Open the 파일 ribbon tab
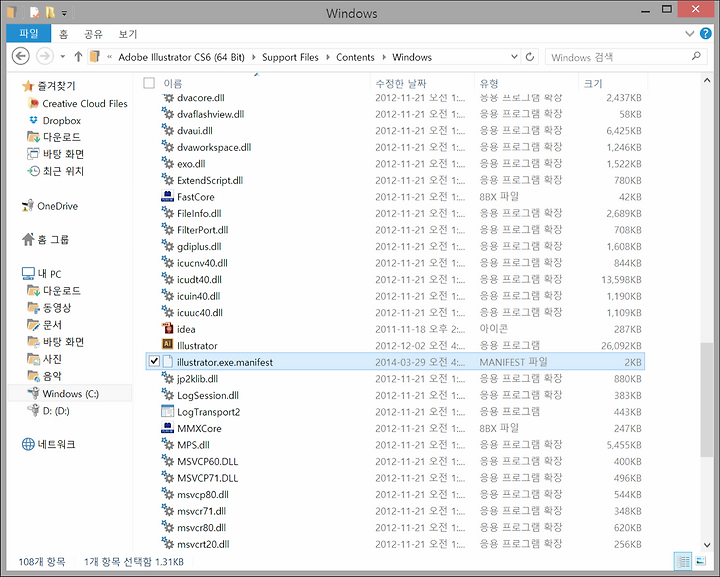 click(29, 34)
